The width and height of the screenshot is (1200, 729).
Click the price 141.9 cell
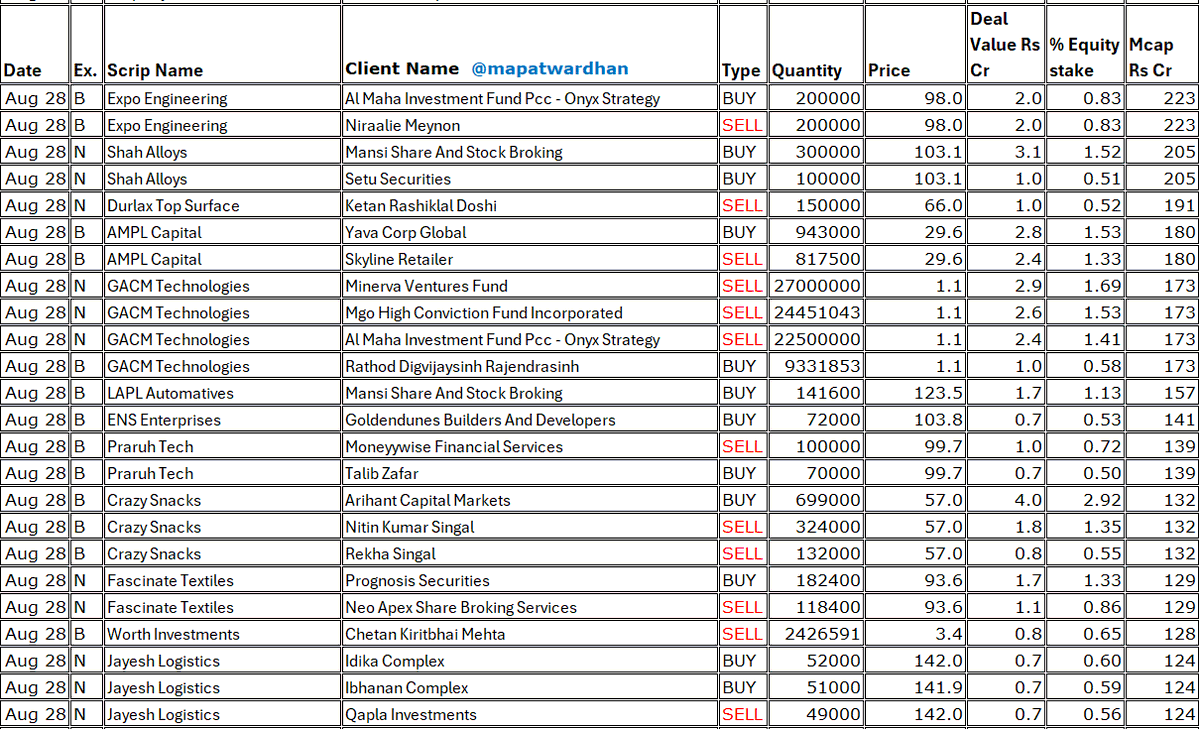point(915,688)
